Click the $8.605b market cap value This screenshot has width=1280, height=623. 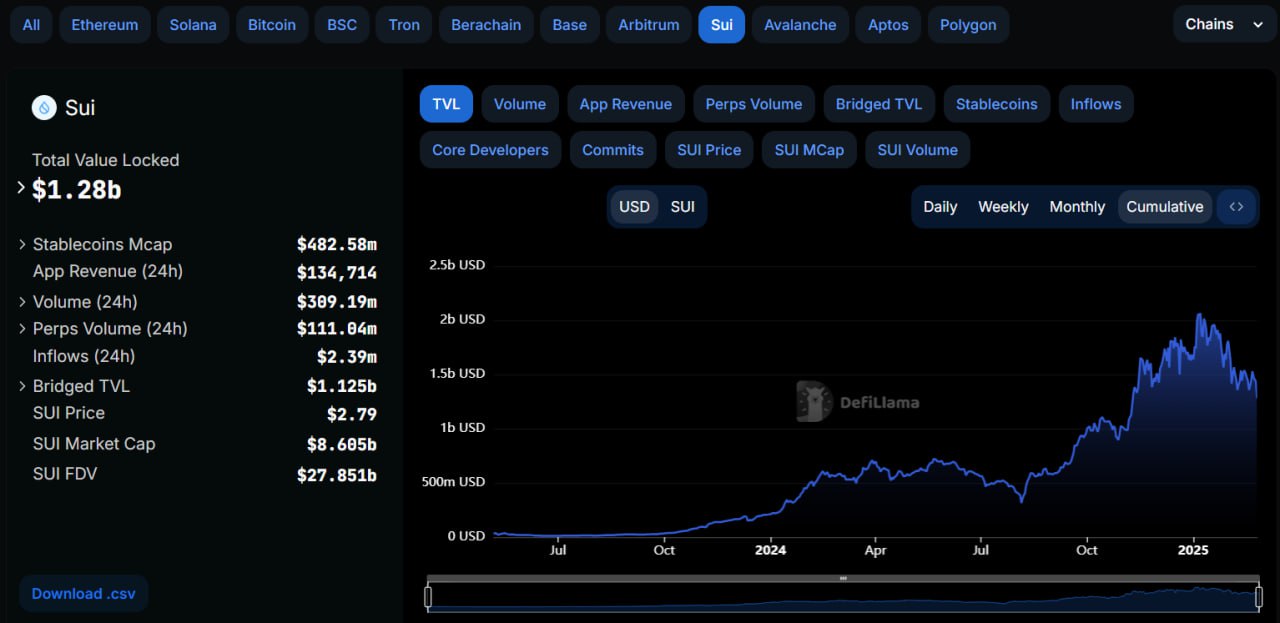(342, 444)
